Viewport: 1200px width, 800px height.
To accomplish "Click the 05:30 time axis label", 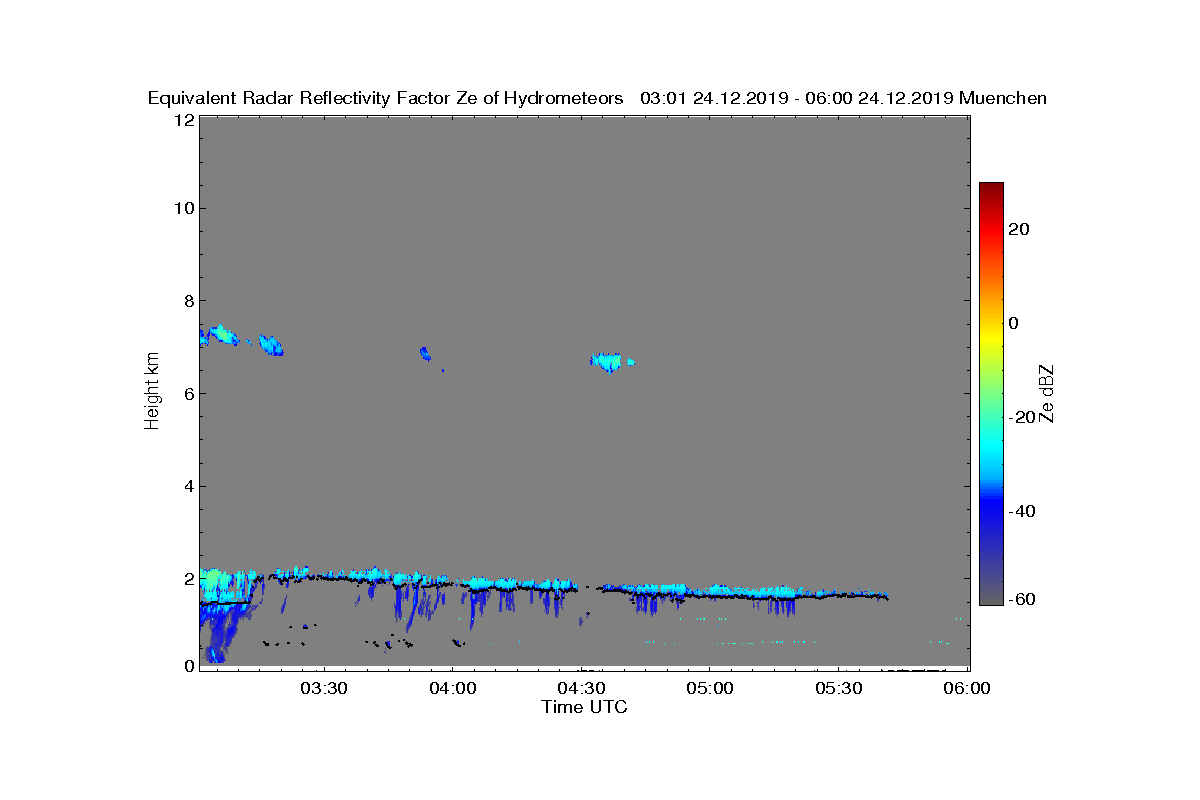I will pos(839,689).
